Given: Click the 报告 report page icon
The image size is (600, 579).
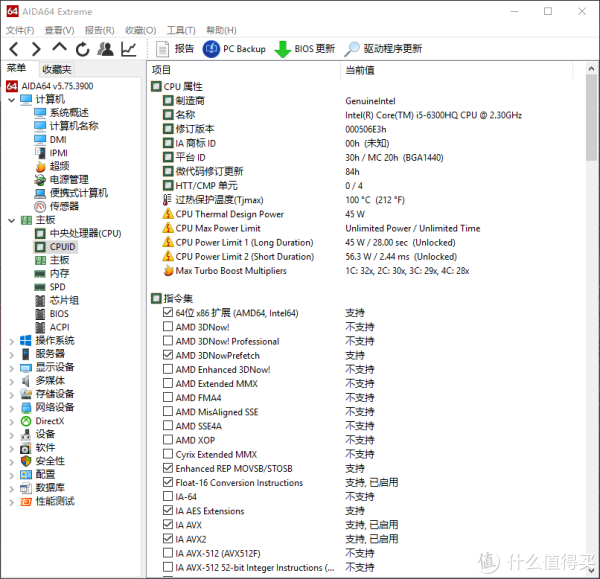Looking at the screenshot, I should click(x=162, y=49).
